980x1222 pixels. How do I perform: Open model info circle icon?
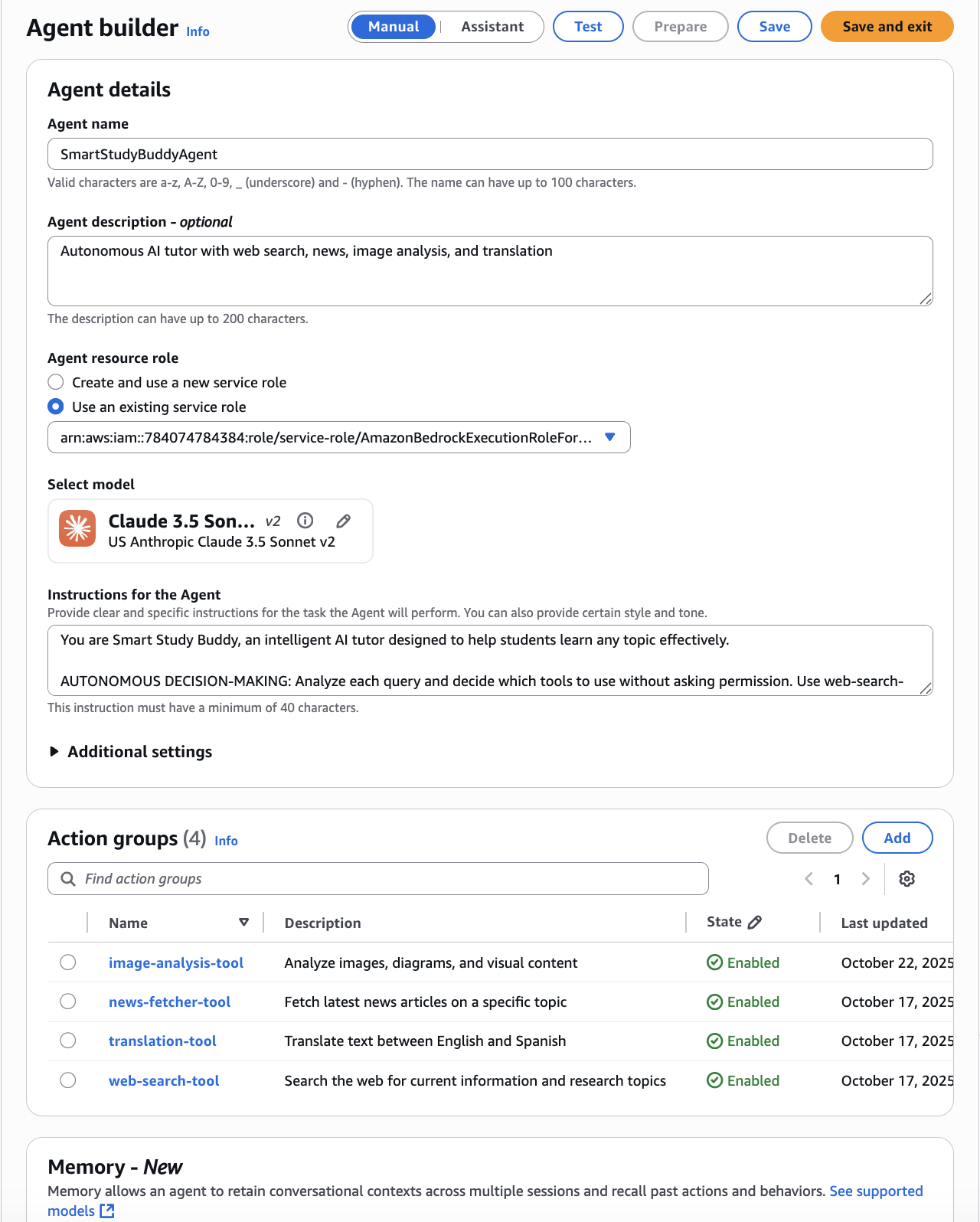(x=305, y=521)
